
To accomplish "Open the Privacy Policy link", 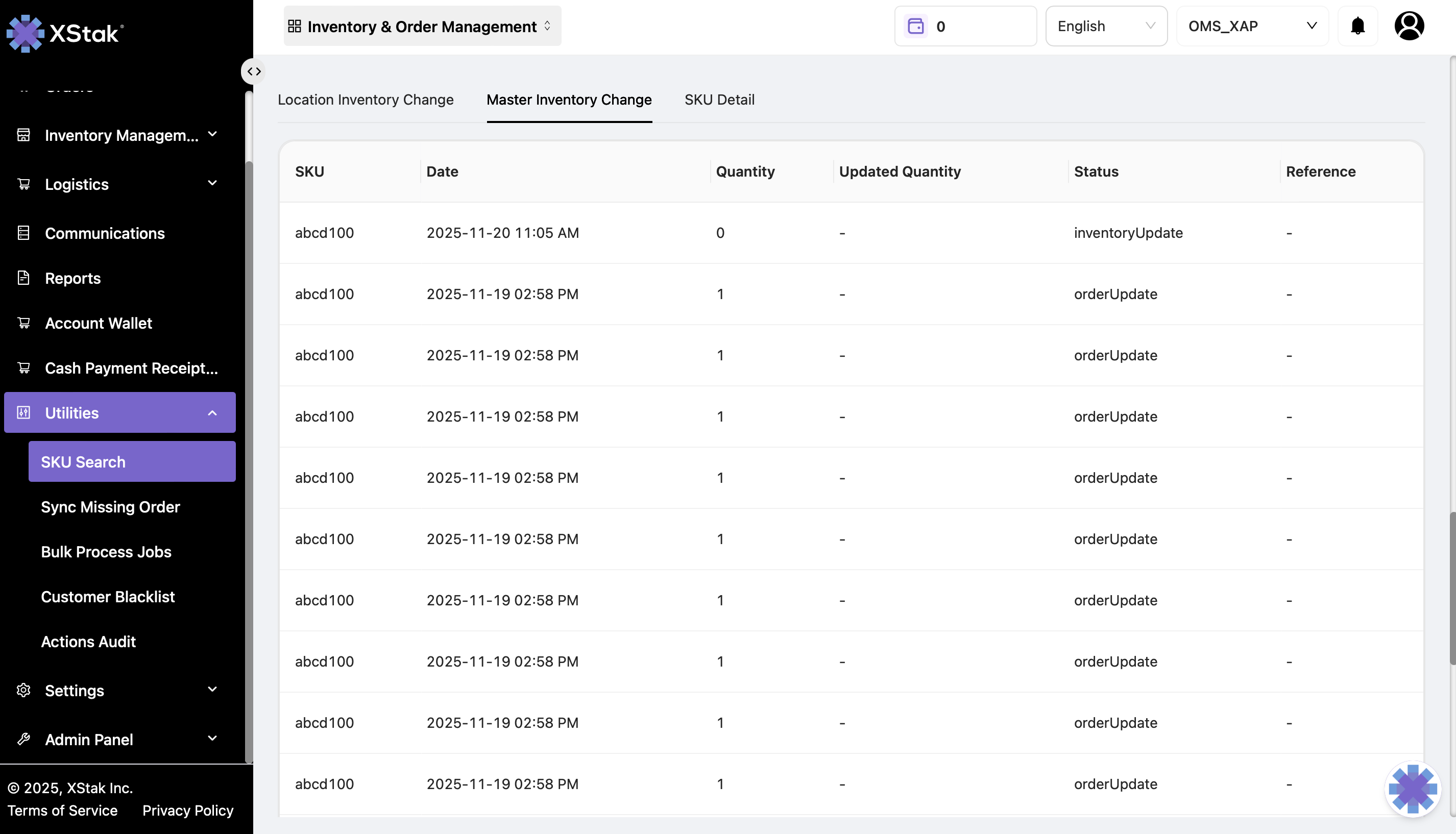I will pyautogui.click(x=187, y=811).
